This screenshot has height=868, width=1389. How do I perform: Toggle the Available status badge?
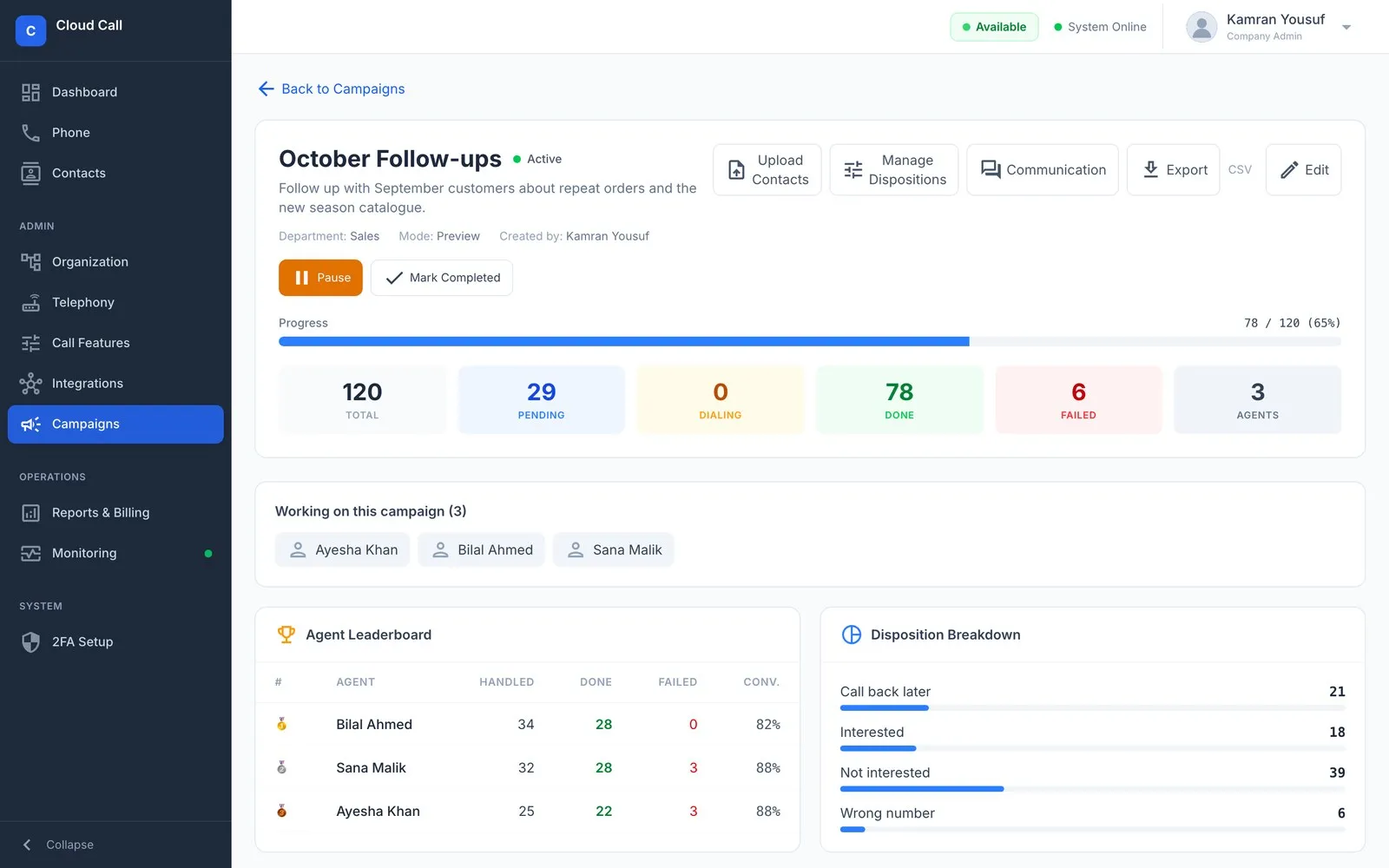pyautogui.click(x=994, y=27)
